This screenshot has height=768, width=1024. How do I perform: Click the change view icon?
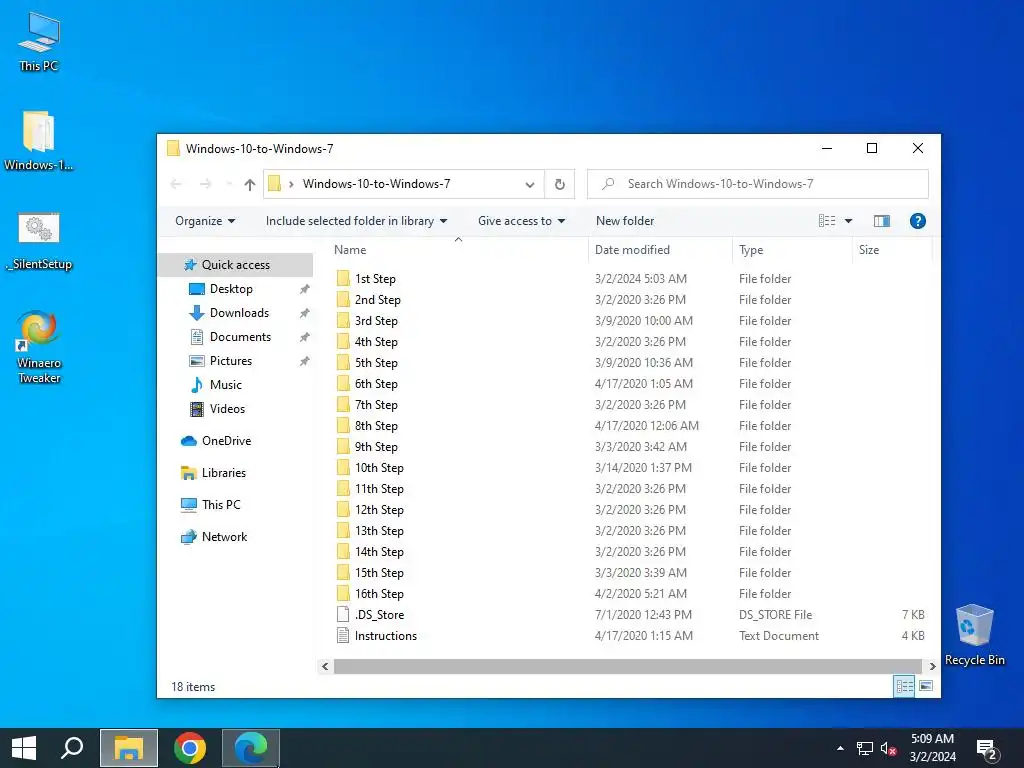pos(827,221)
